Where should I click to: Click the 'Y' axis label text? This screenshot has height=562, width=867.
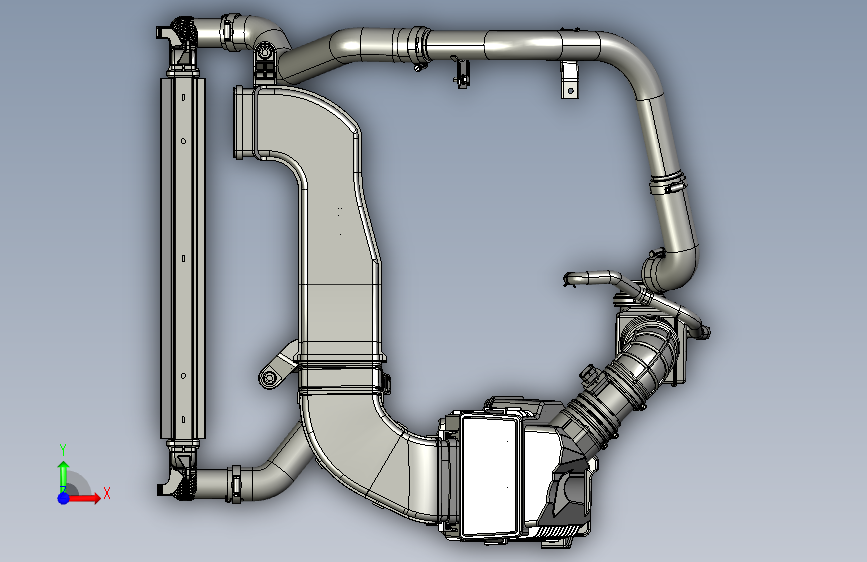(x=63, y=450)
